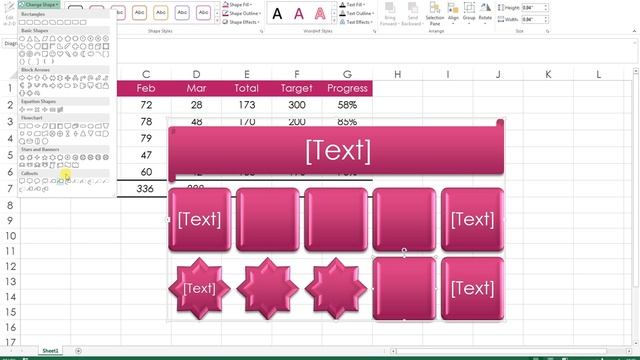Select the star shape containing [Text]
The width and height of the screenshot is (640, 360).
[x=199, y=288]
